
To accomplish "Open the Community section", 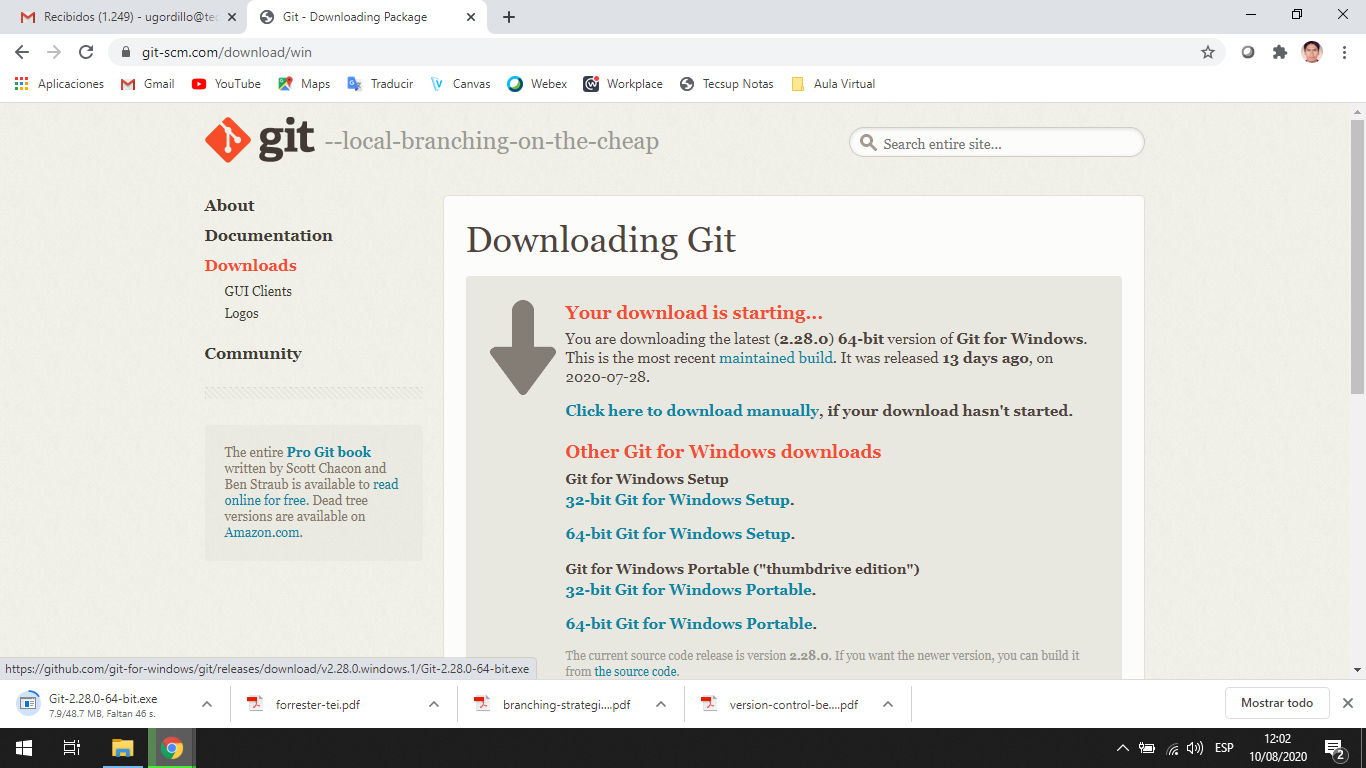I will [x=252, y=354].
